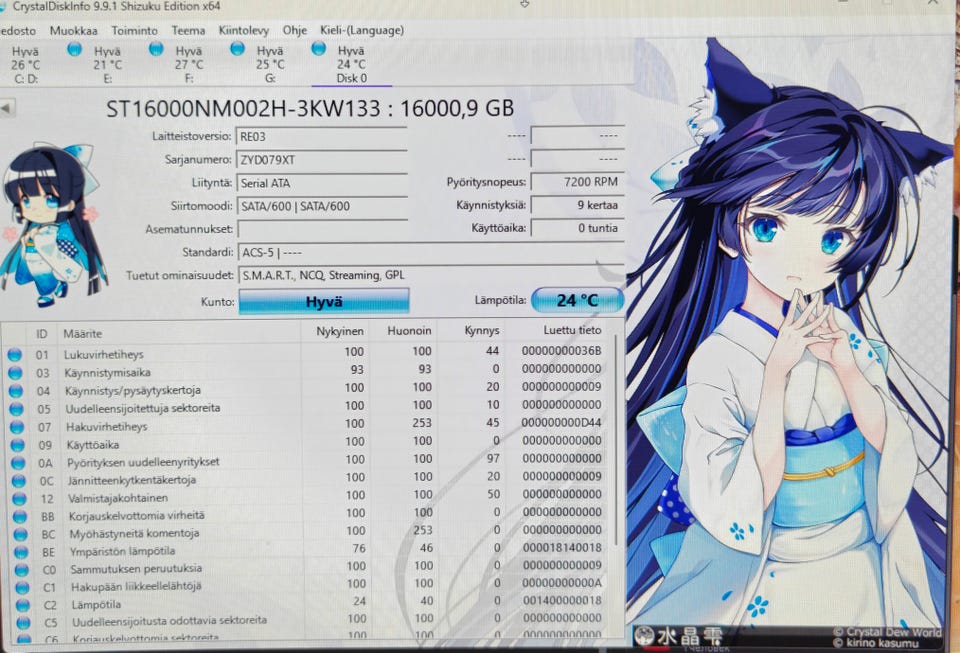The image size is (960, 653).
Task: Select the Hakuvirhetiheys attribute name
Action: click(107, 427)
